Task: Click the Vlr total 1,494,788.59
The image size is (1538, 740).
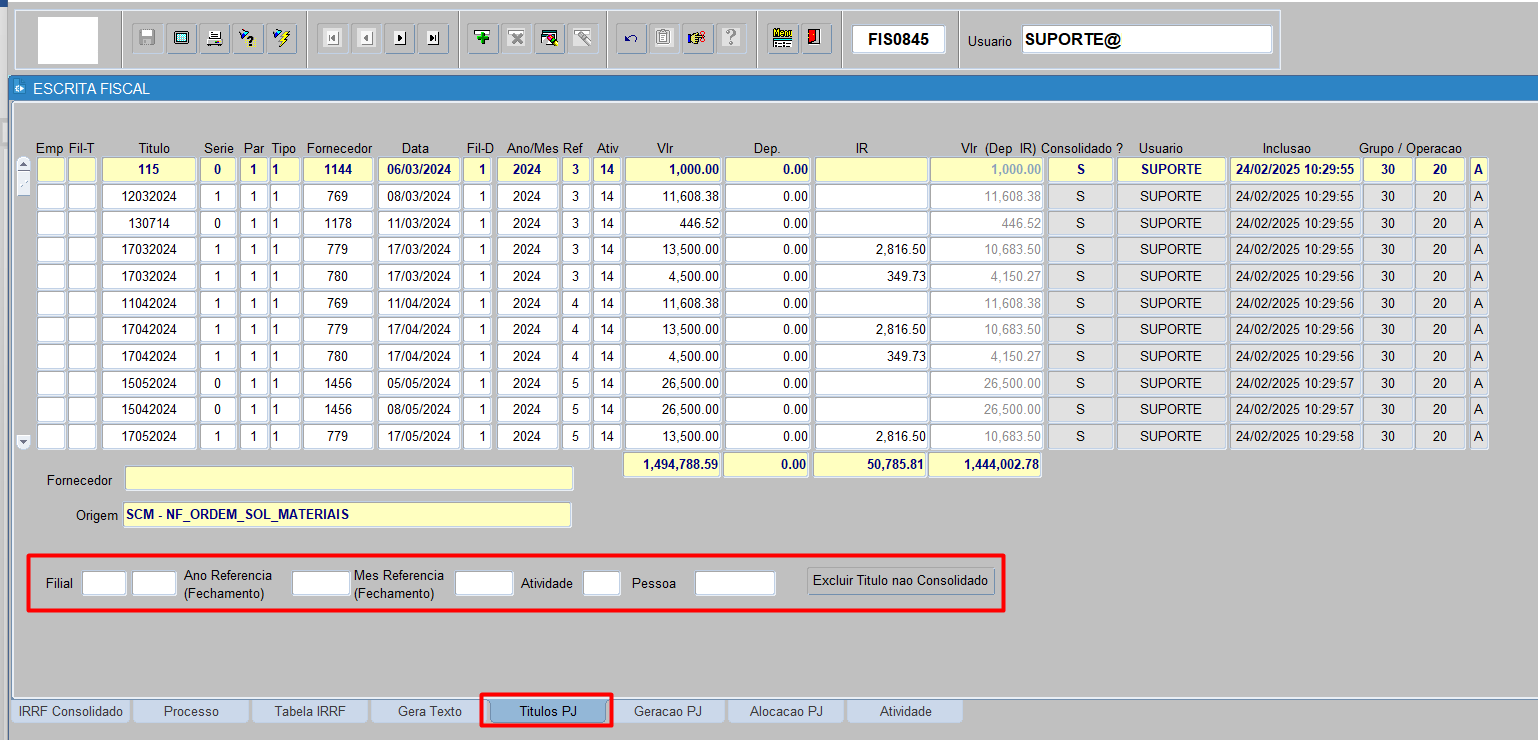Action: 672,465
